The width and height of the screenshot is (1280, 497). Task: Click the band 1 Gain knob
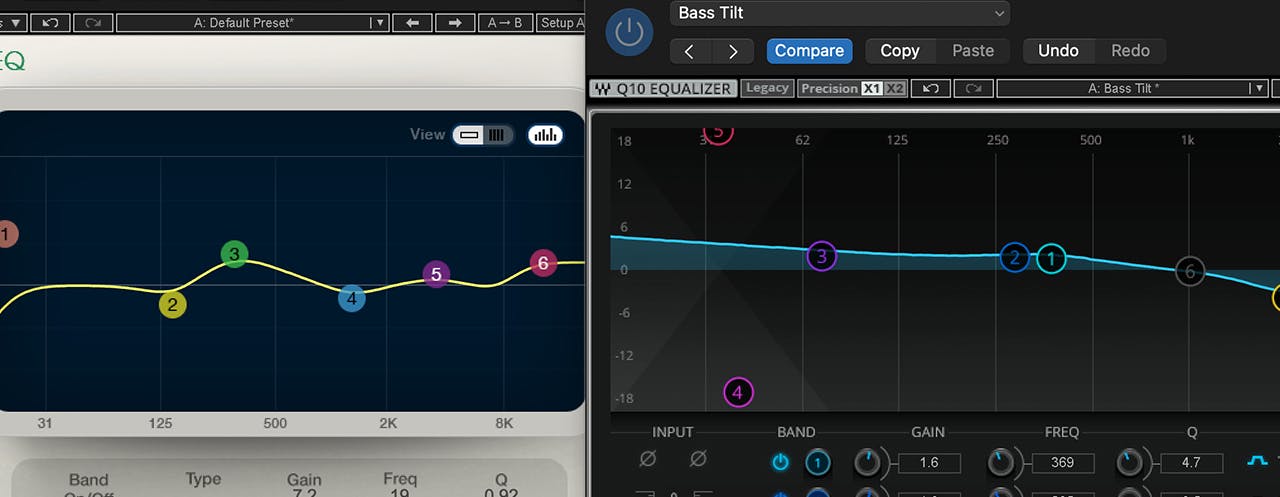coord(869,462)
